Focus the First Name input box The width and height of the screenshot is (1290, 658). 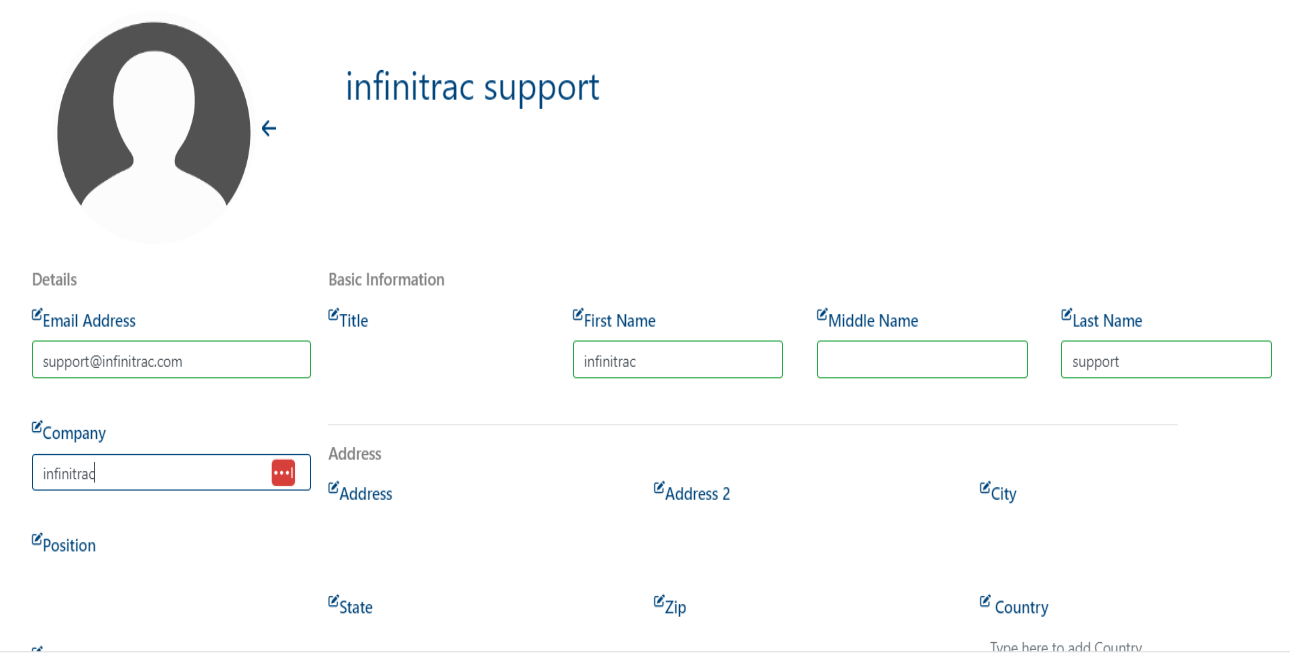point(678,360)
